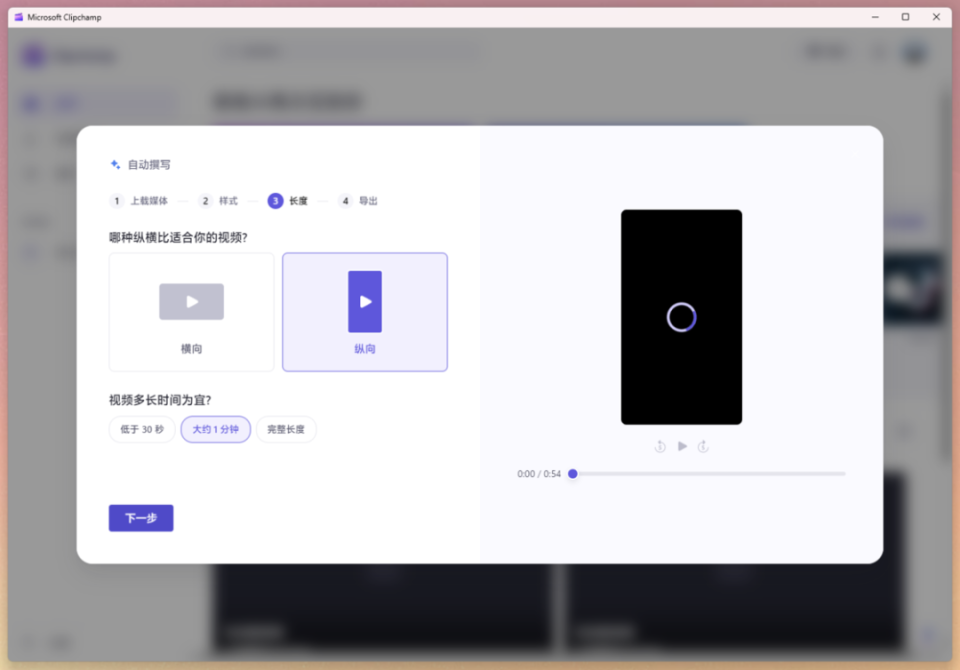
Task: Go to step 4 导出
Action: [357, 201]
